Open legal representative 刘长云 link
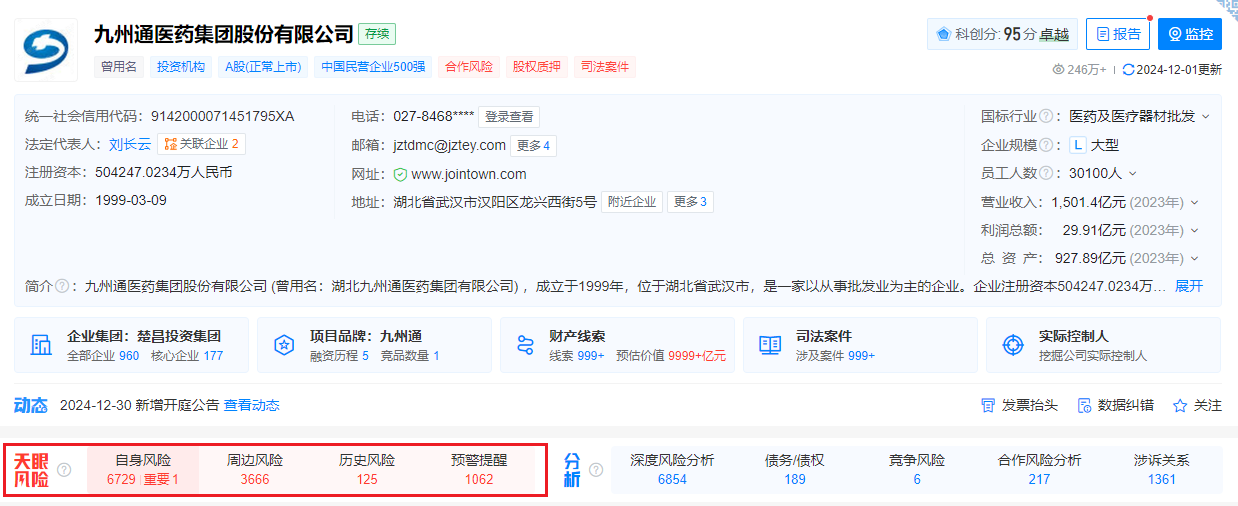This screenshot has width=1238, height=506. (130, 144)
